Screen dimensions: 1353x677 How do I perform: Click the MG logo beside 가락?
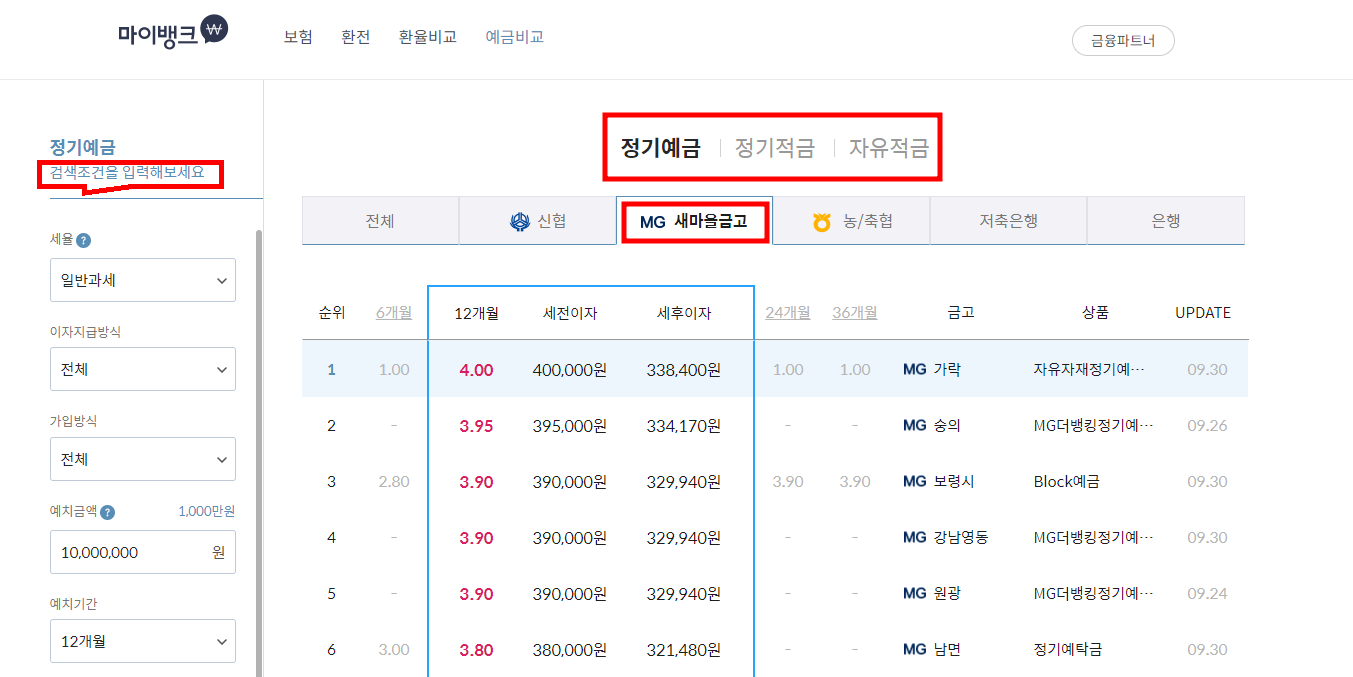(914, 369)
